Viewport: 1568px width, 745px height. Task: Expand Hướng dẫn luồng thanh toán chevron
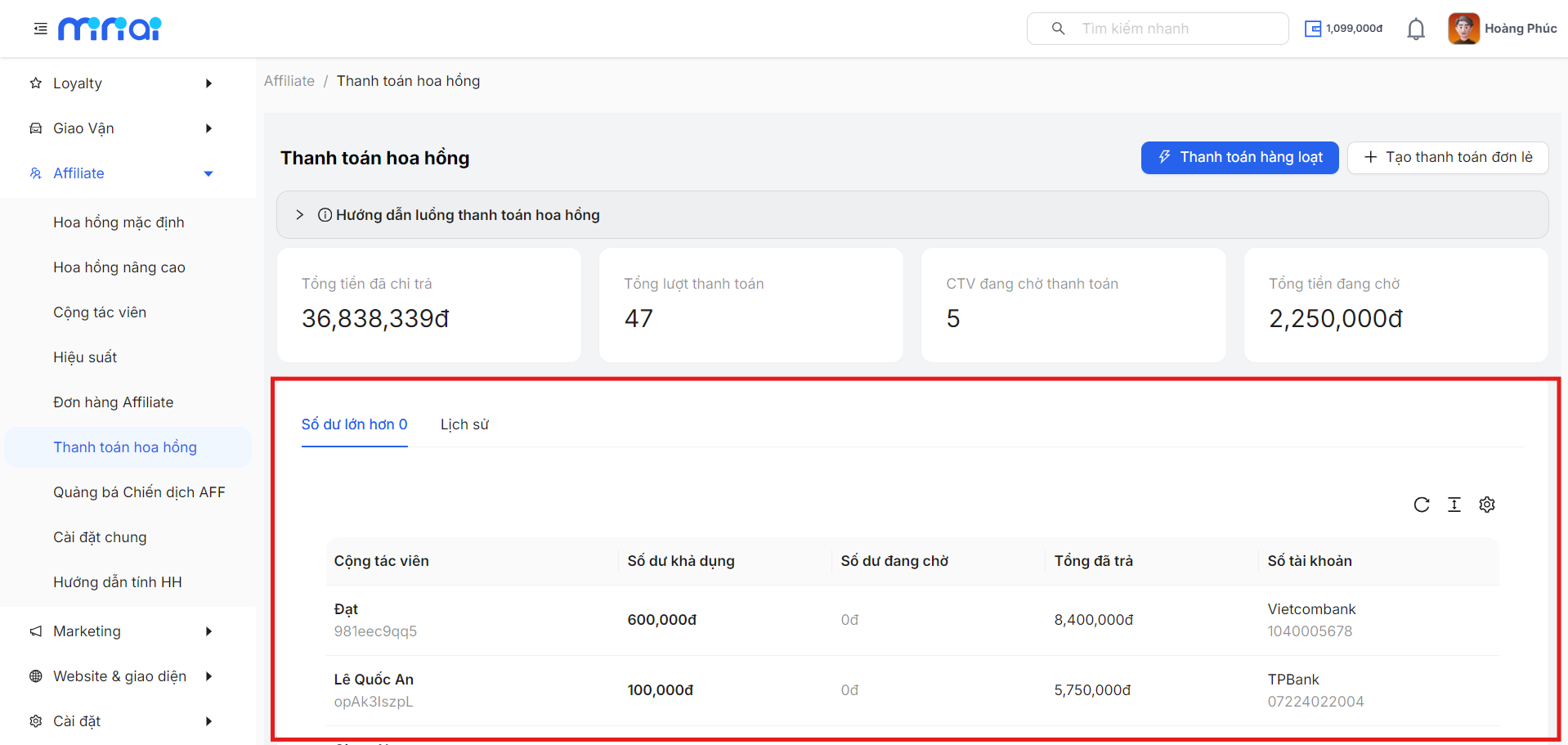point(300,215)
